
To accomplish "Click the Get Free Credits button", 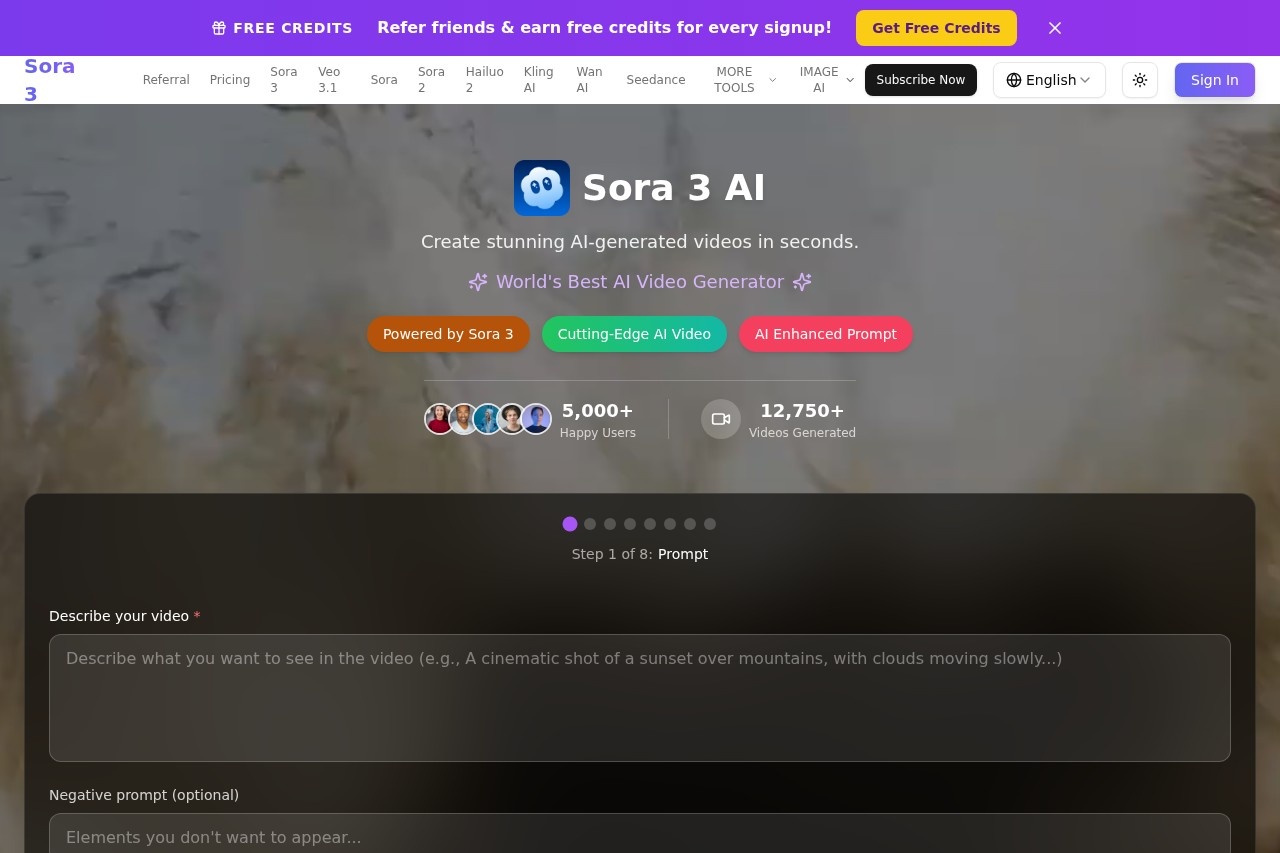I will (x=936, y=28).
